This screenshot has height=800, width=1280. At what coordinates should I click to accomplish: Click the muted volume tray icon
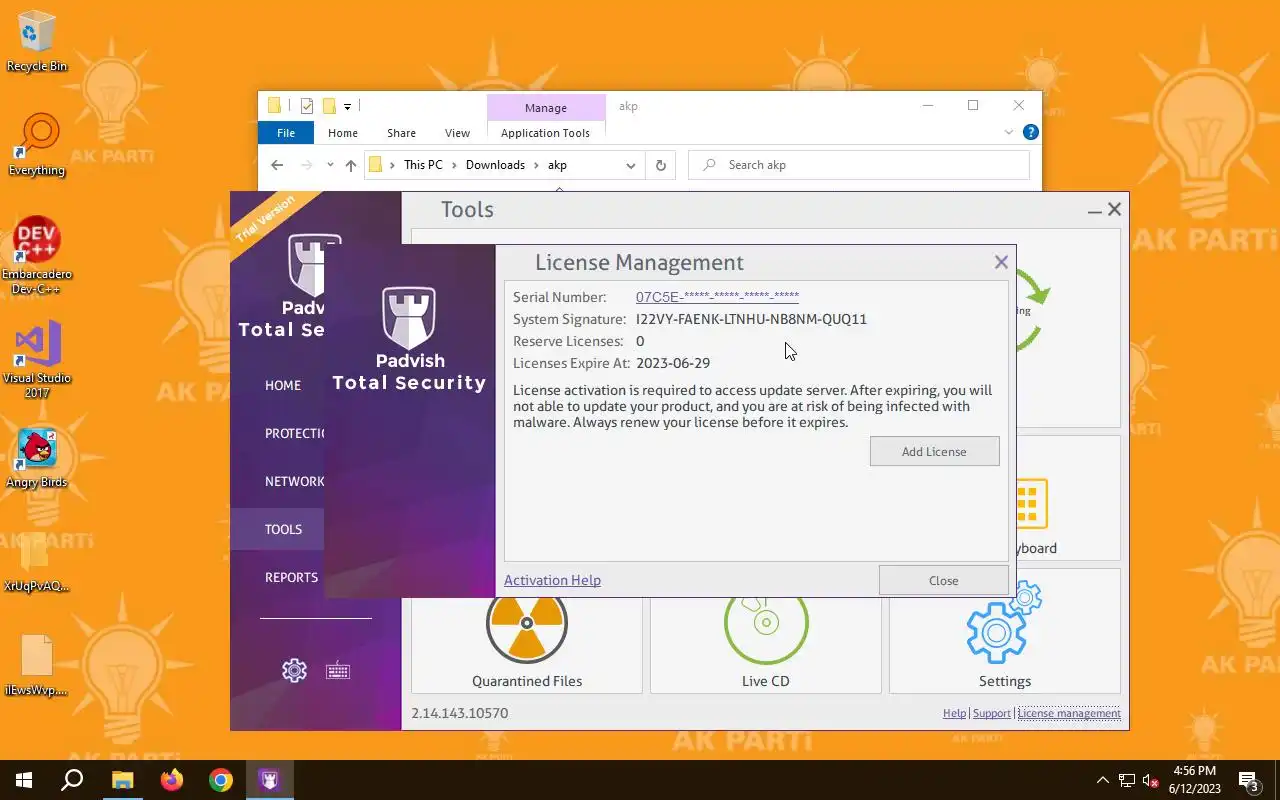point(1151,780)
